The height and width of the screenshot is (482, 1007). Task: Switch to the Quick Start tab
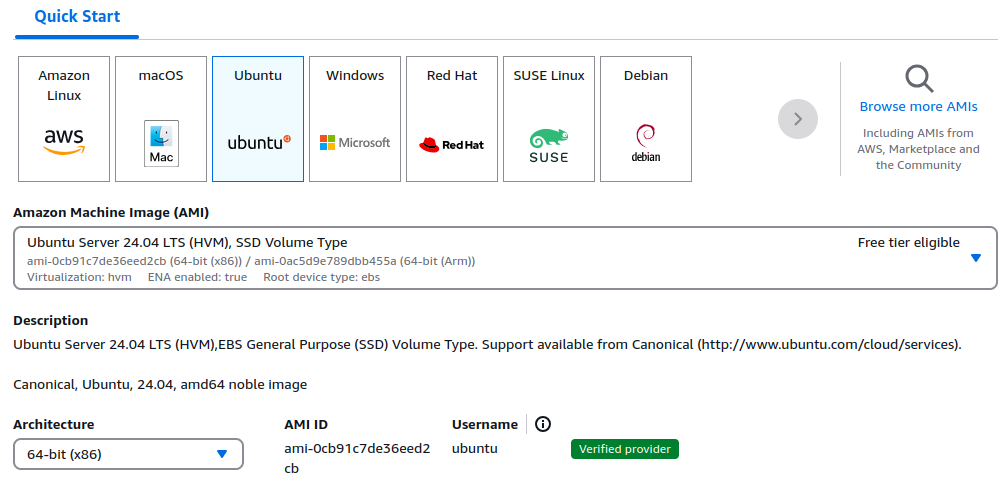coord(77,16)
